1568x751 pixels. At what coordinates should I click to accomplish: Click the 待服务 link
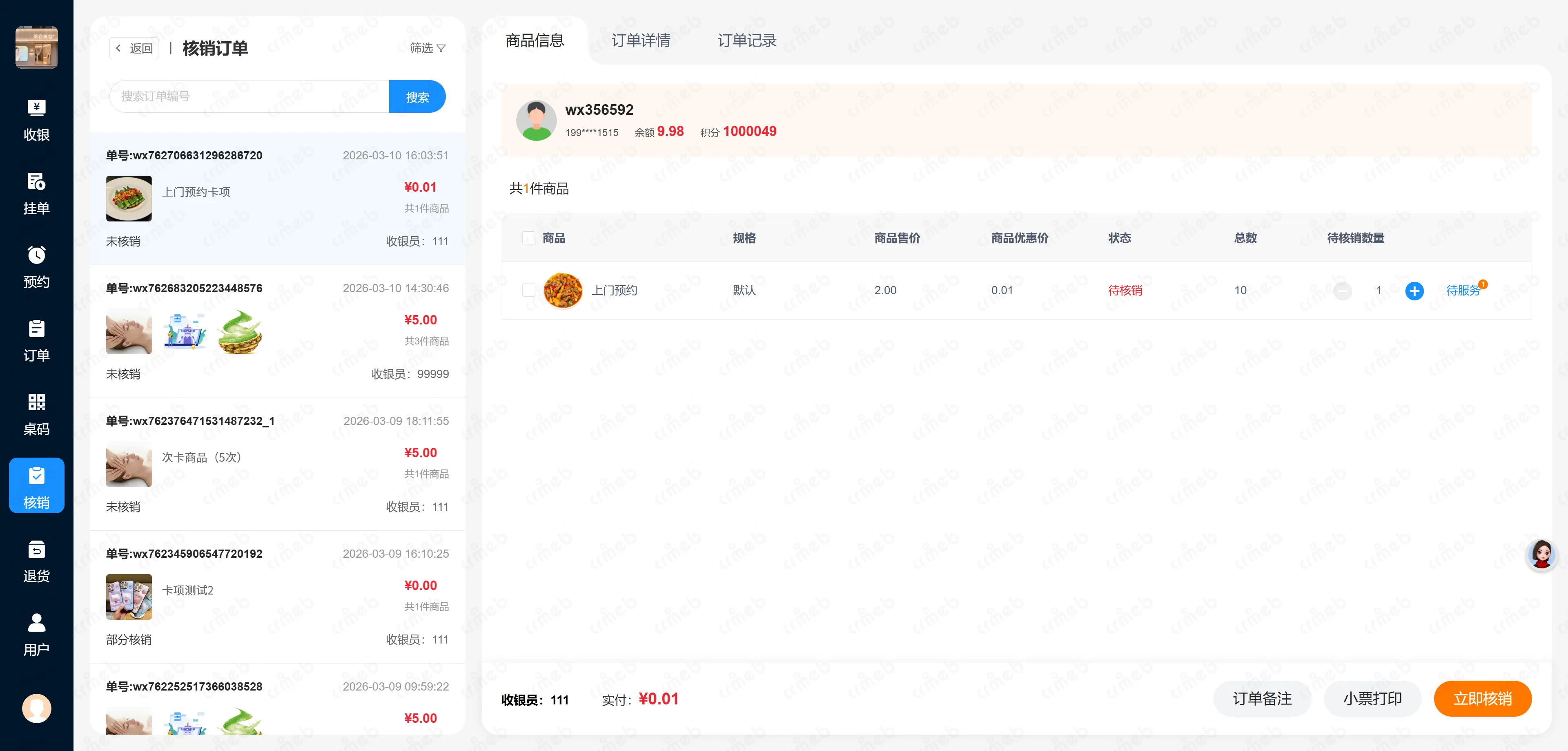(x=1463, y=291)
